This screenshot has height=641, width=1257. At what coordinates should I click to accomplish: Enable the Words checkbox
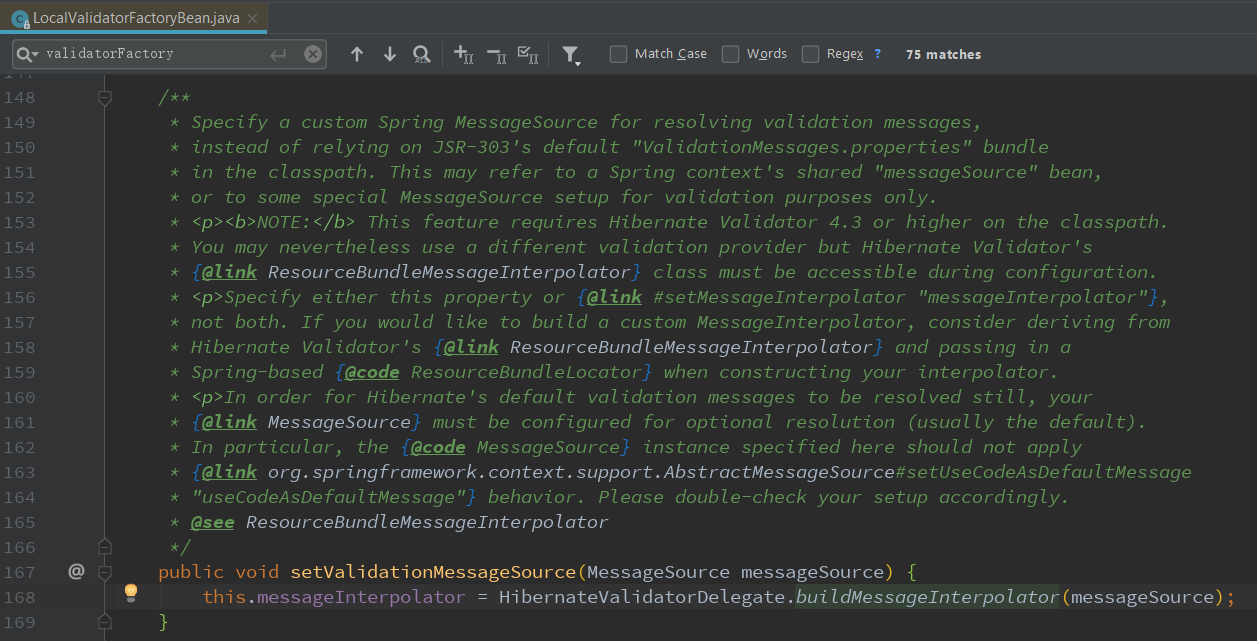[x=731, y=54]
